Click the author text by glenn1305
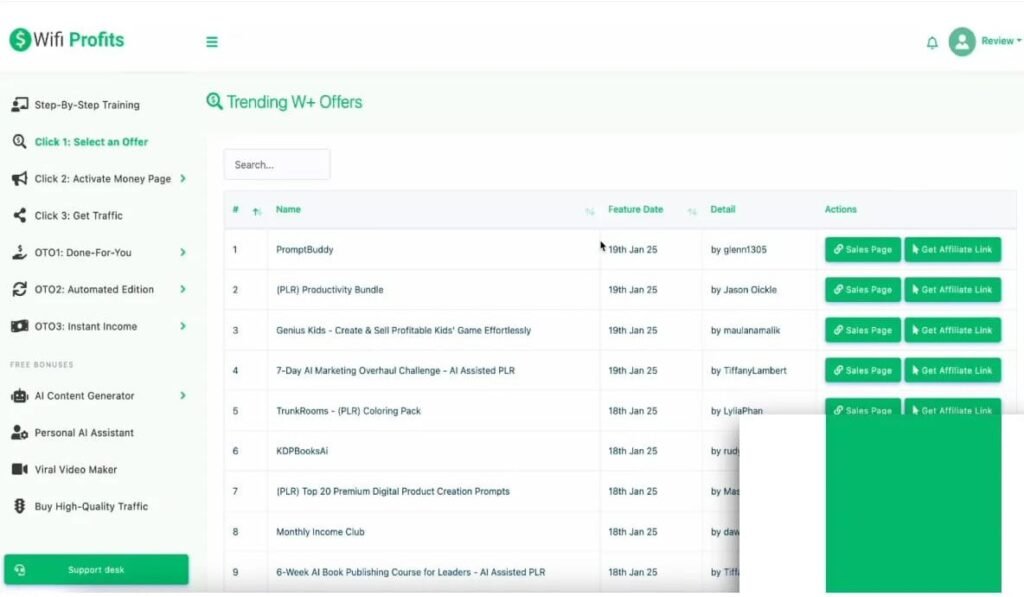 (x=739, y=250)
